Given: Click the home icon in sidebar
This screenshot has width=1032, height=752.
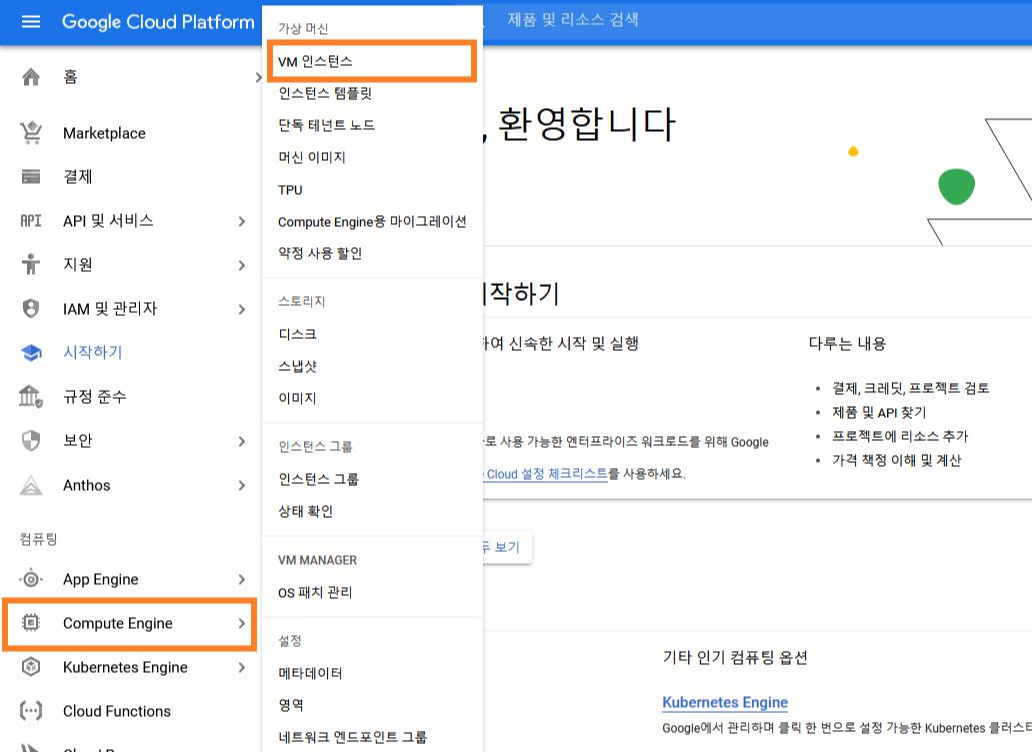Looking at the screenshot, I should 31,77.
